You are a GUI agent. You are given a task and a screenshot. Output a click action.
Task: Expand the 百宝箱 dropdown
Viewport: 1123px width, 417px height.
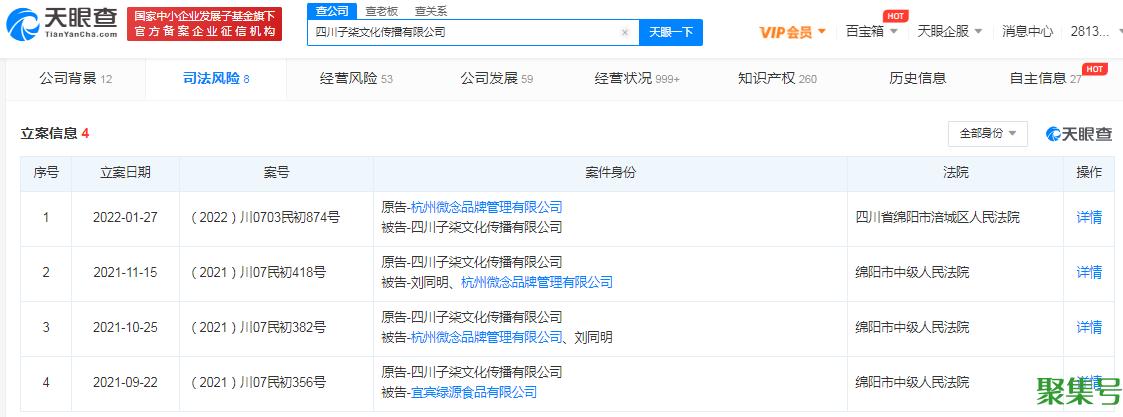(x=871, y=32)
